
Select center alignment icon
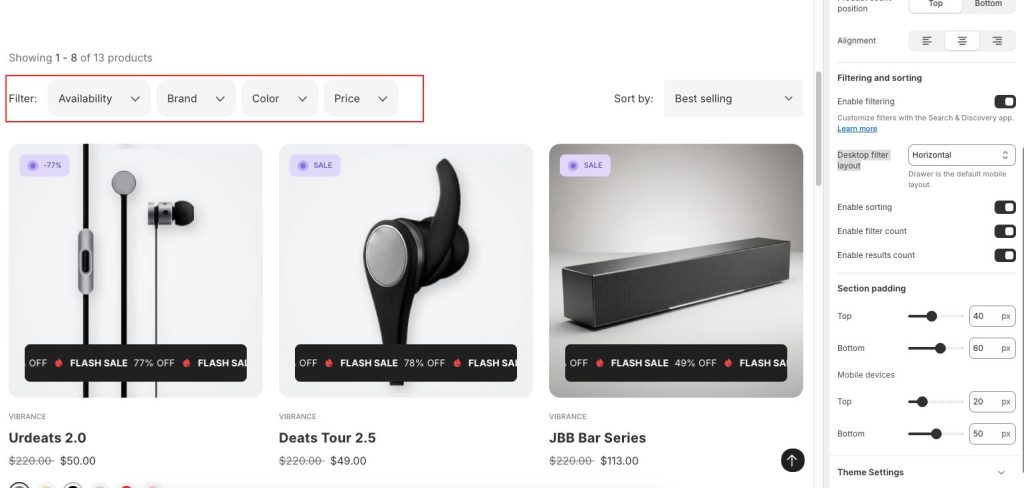point(962,41)
